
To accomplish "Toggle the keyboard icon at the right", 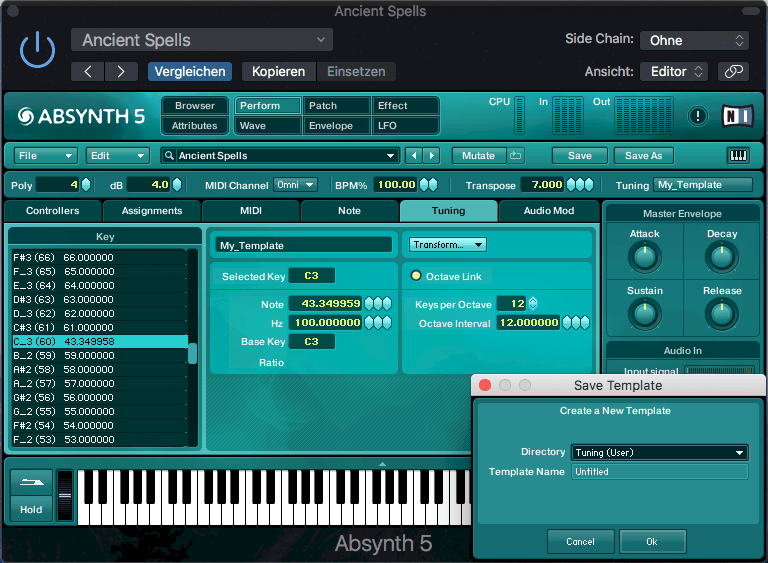I will point(739,156).
